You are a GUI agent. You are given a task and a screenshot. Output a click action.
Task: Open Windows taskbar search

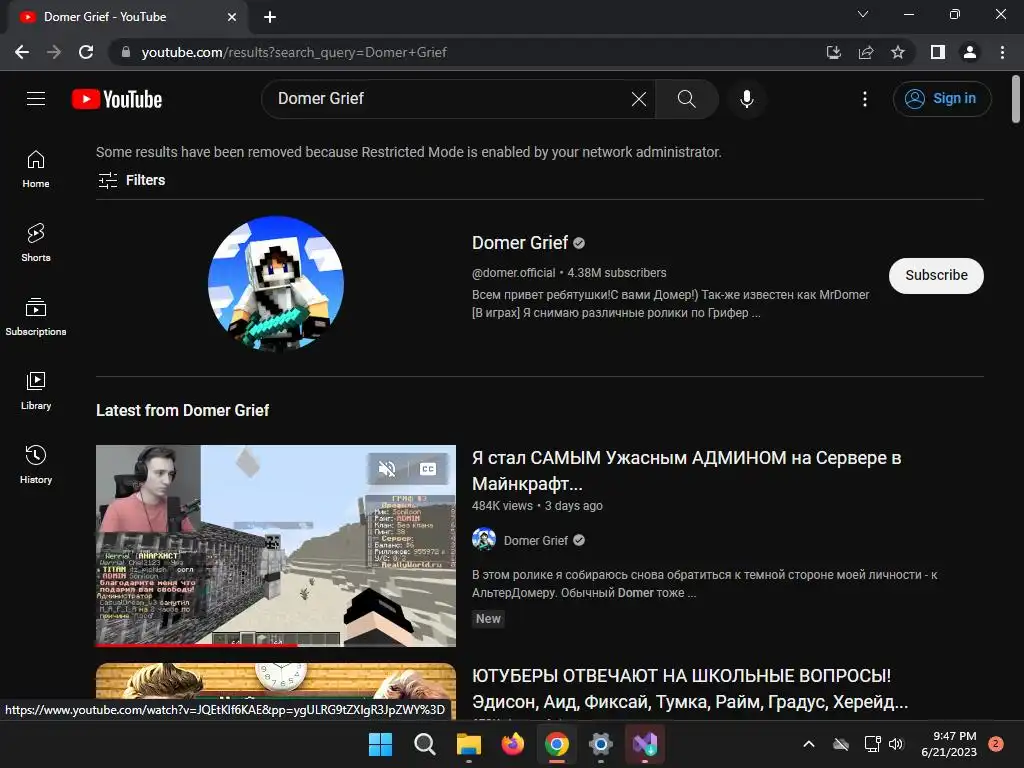[x=424, y=744]
